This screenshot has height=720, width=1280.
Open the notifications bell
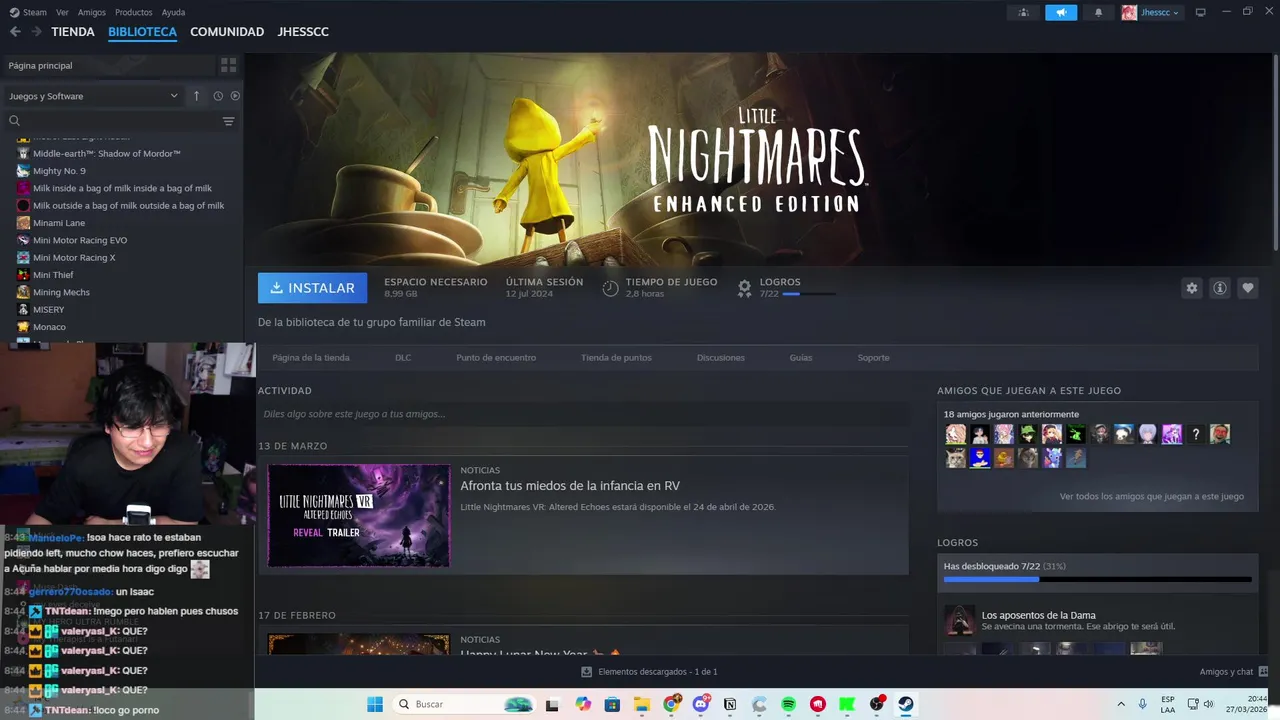pyautogui.click(x=1099, y=12)
